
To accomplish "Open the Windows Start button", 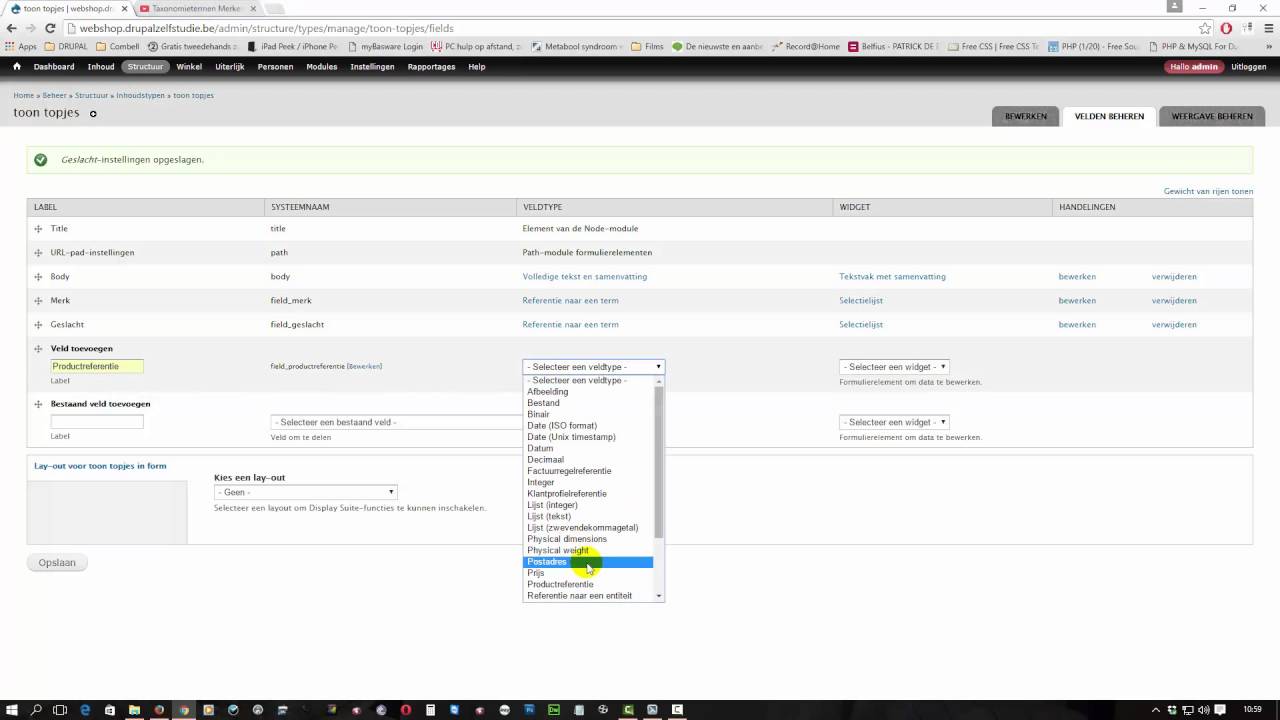I will click(14, 710).
